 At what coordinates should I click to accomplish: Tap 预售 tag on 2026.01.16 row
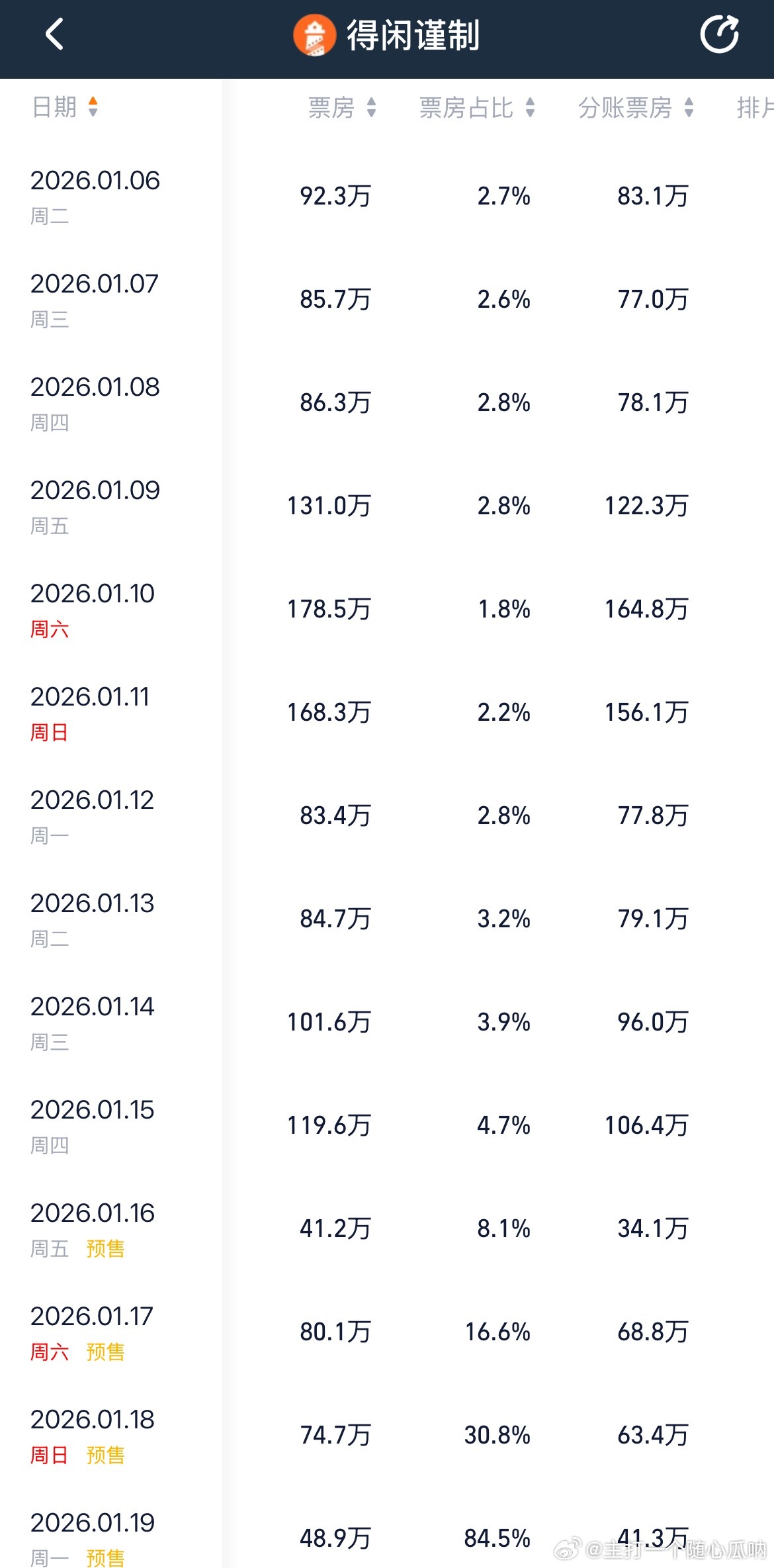coord(105,1248)
